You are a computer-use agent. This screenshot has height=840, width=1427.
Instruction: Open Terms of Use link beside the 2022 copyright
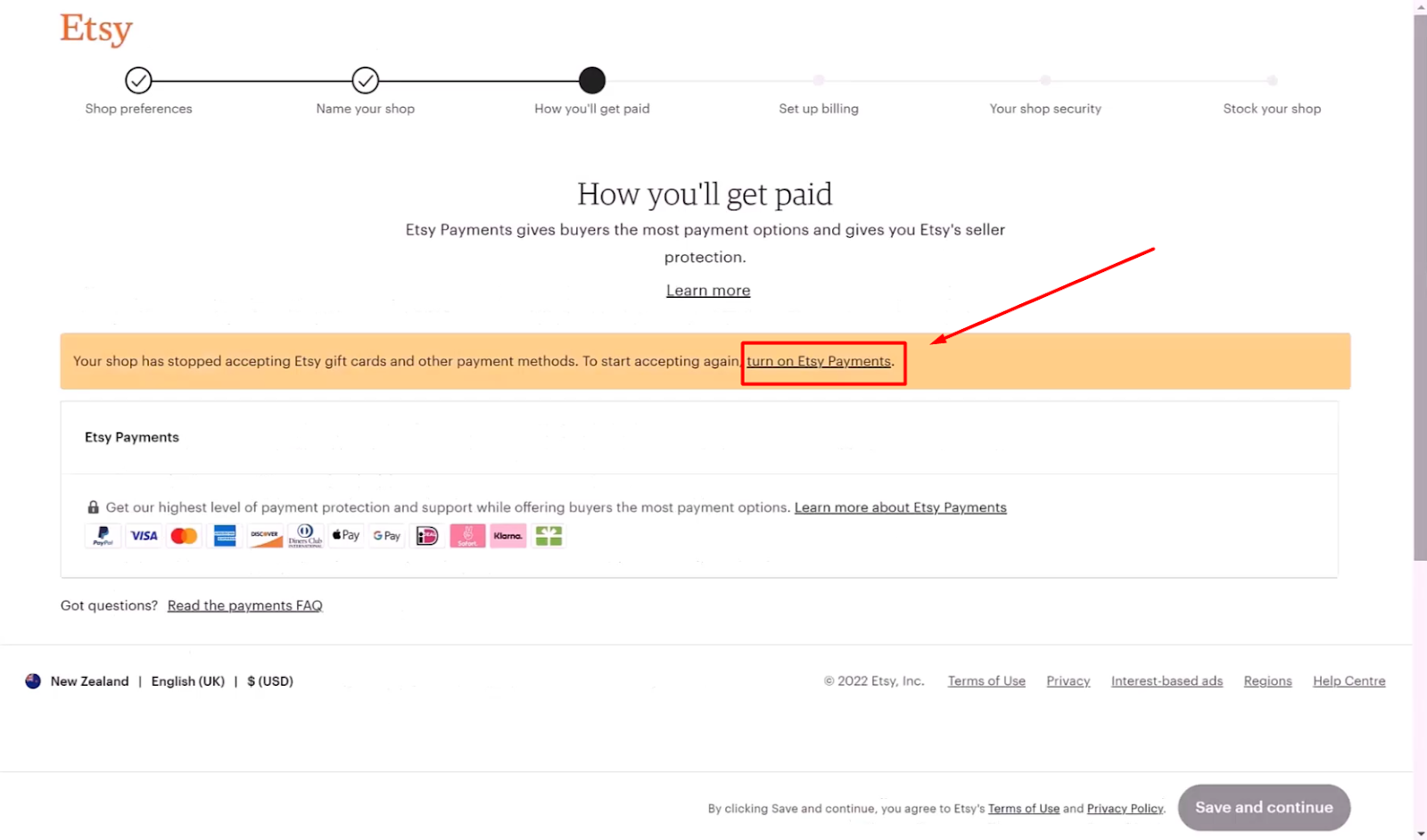click(x=986, y=681)
